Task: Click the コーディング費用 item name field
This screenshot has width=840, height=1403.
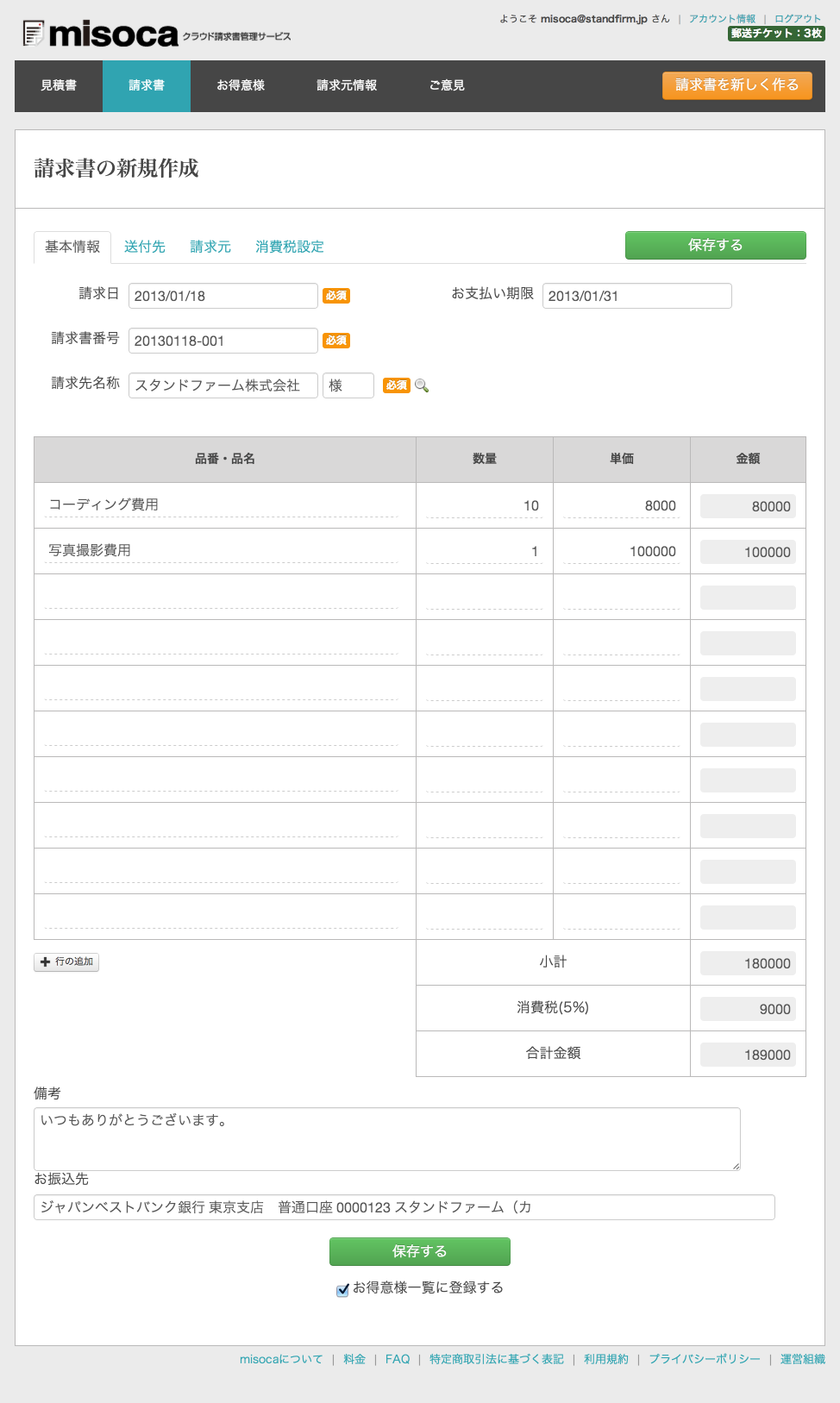Action: [222, 505]
